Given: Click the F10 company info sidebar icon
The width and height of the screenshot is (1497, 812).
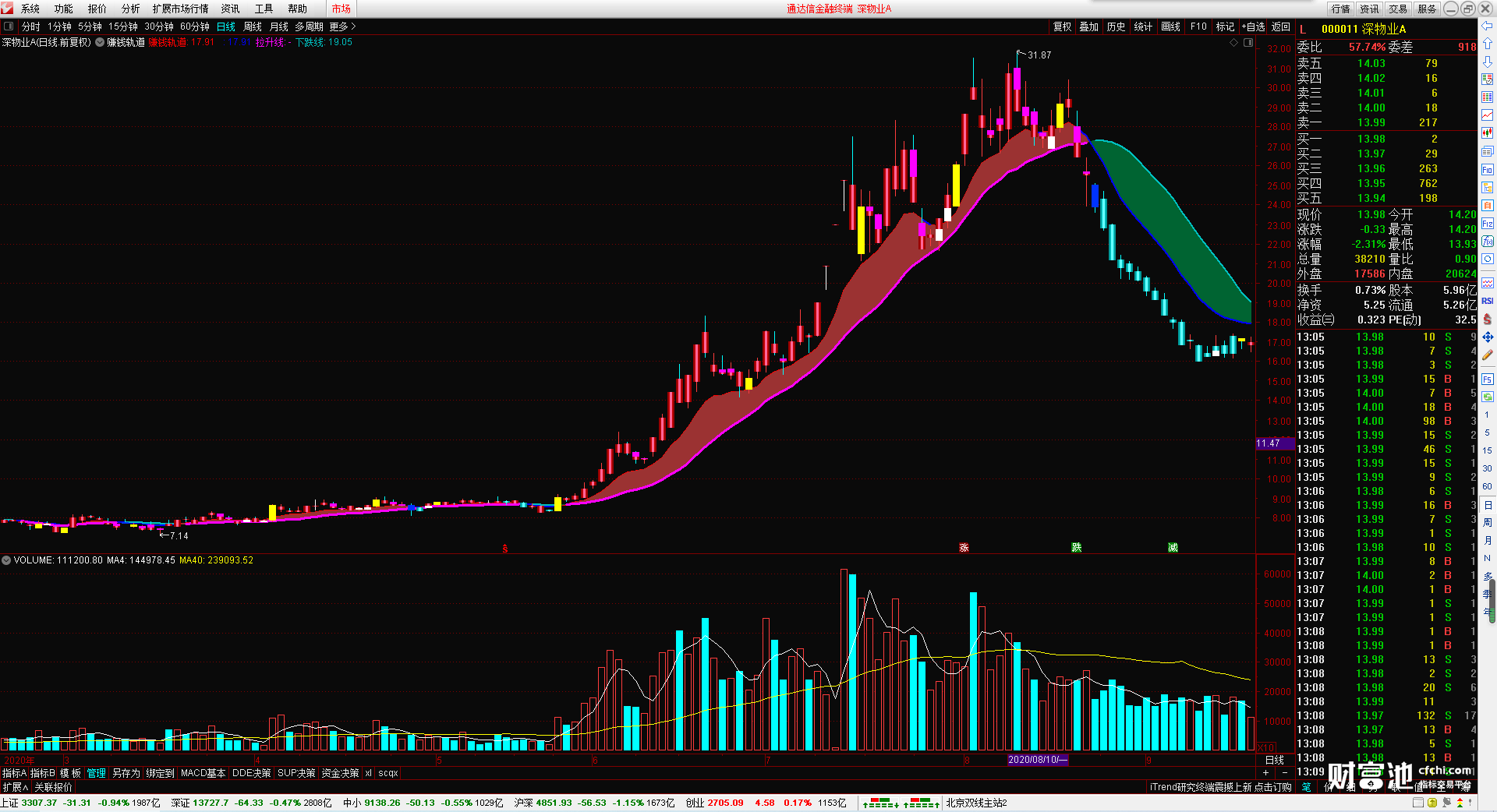Looking at the screenshot, I should (1487, 169).
